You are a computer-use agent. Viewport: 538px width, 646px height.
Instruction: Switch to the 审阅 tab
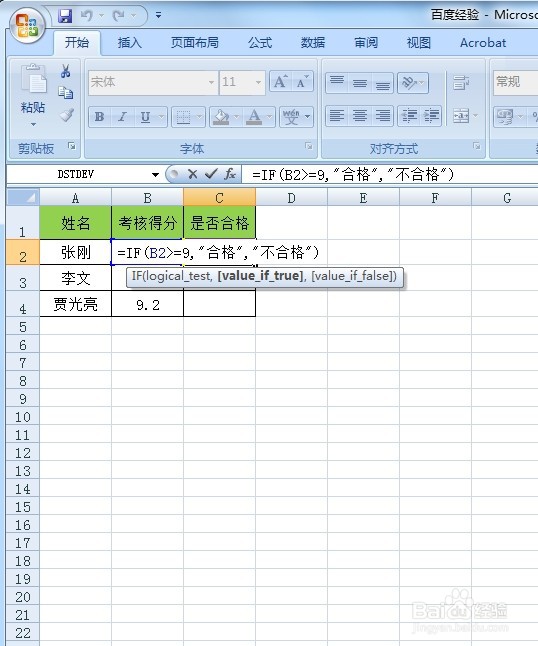366,42
